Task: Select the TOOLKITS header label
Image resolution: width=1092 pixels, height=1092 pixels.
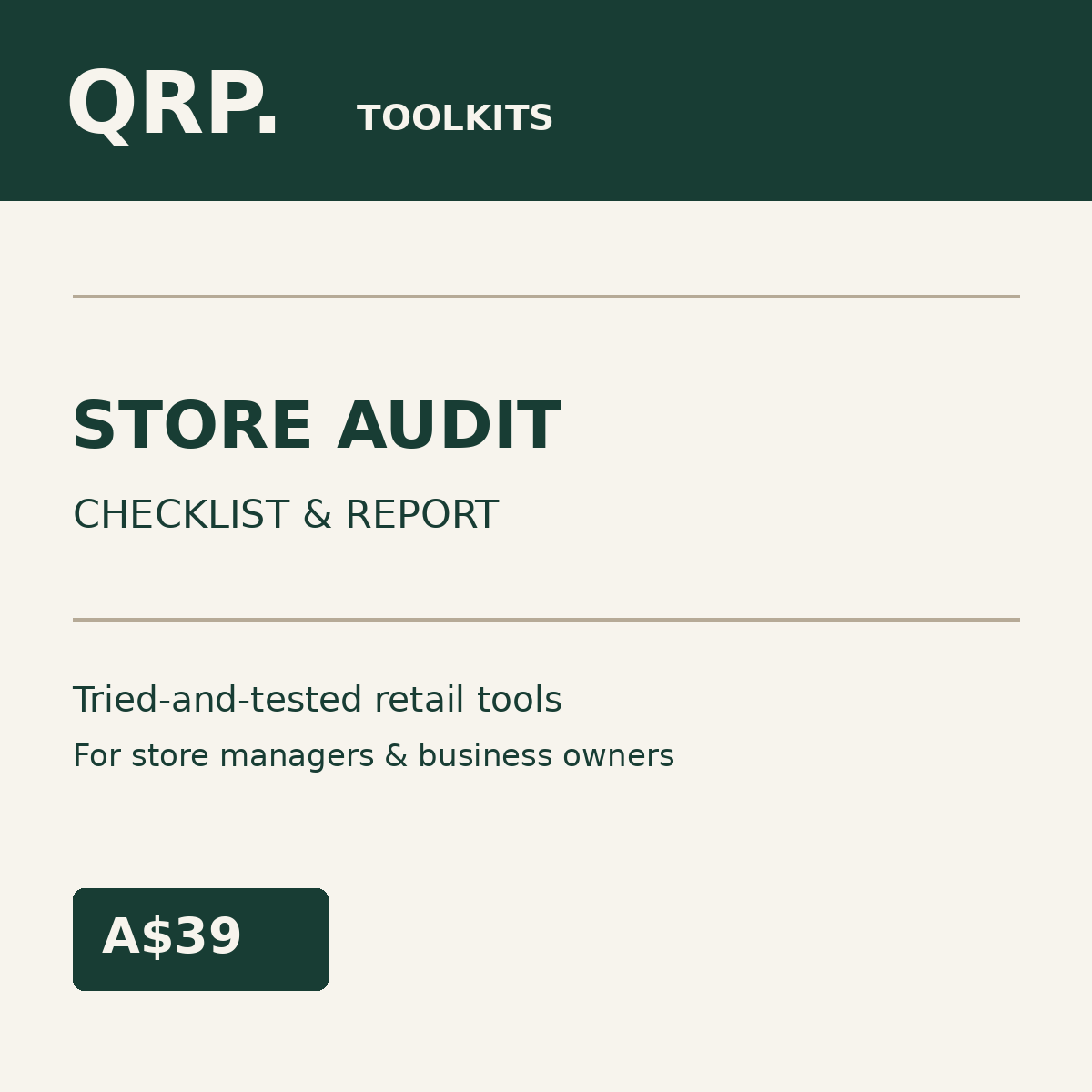Action: tap(455, 119)
